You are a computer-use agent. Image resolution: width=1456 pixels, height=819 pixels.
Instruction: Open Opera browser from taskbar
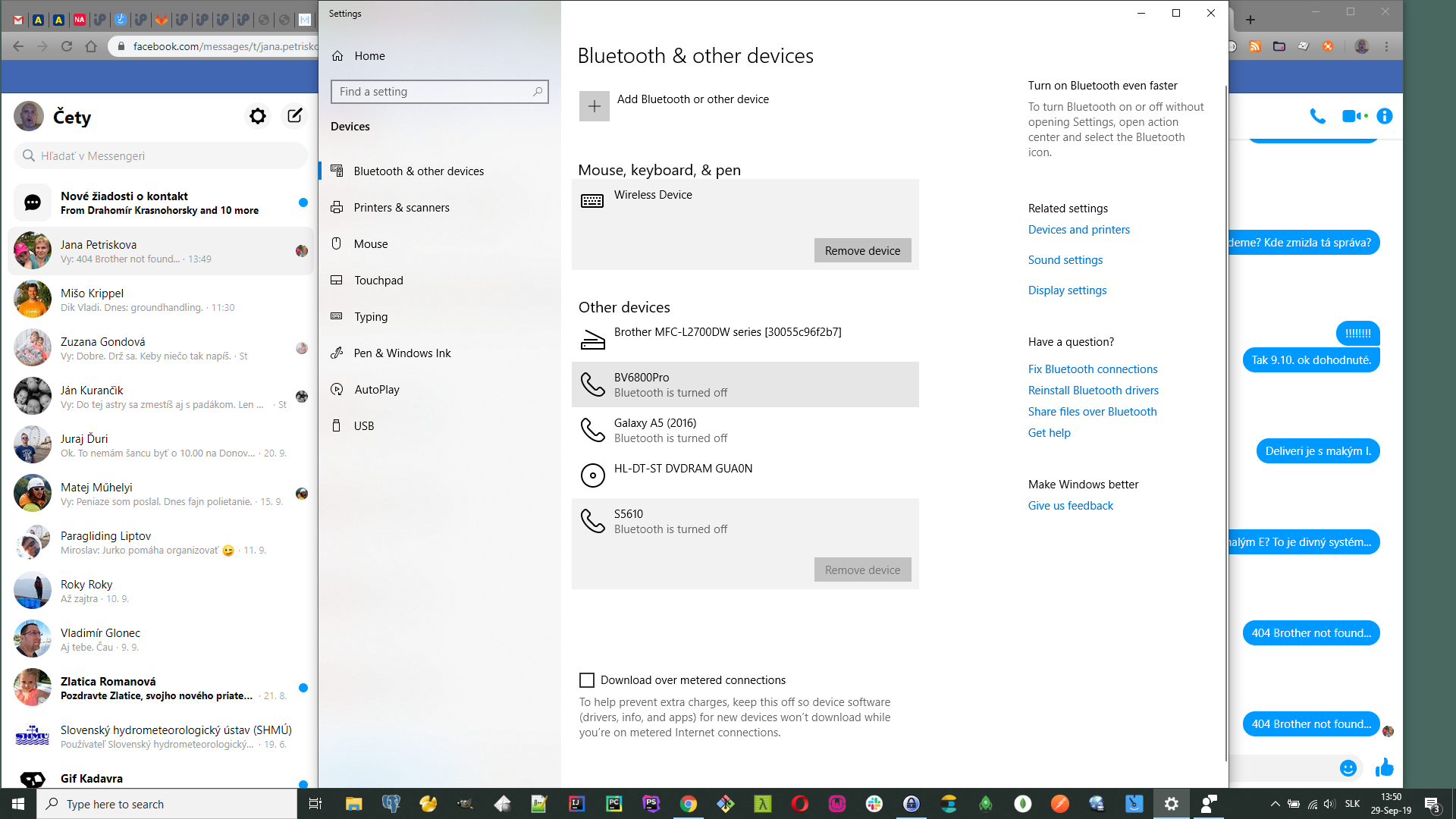800,804
